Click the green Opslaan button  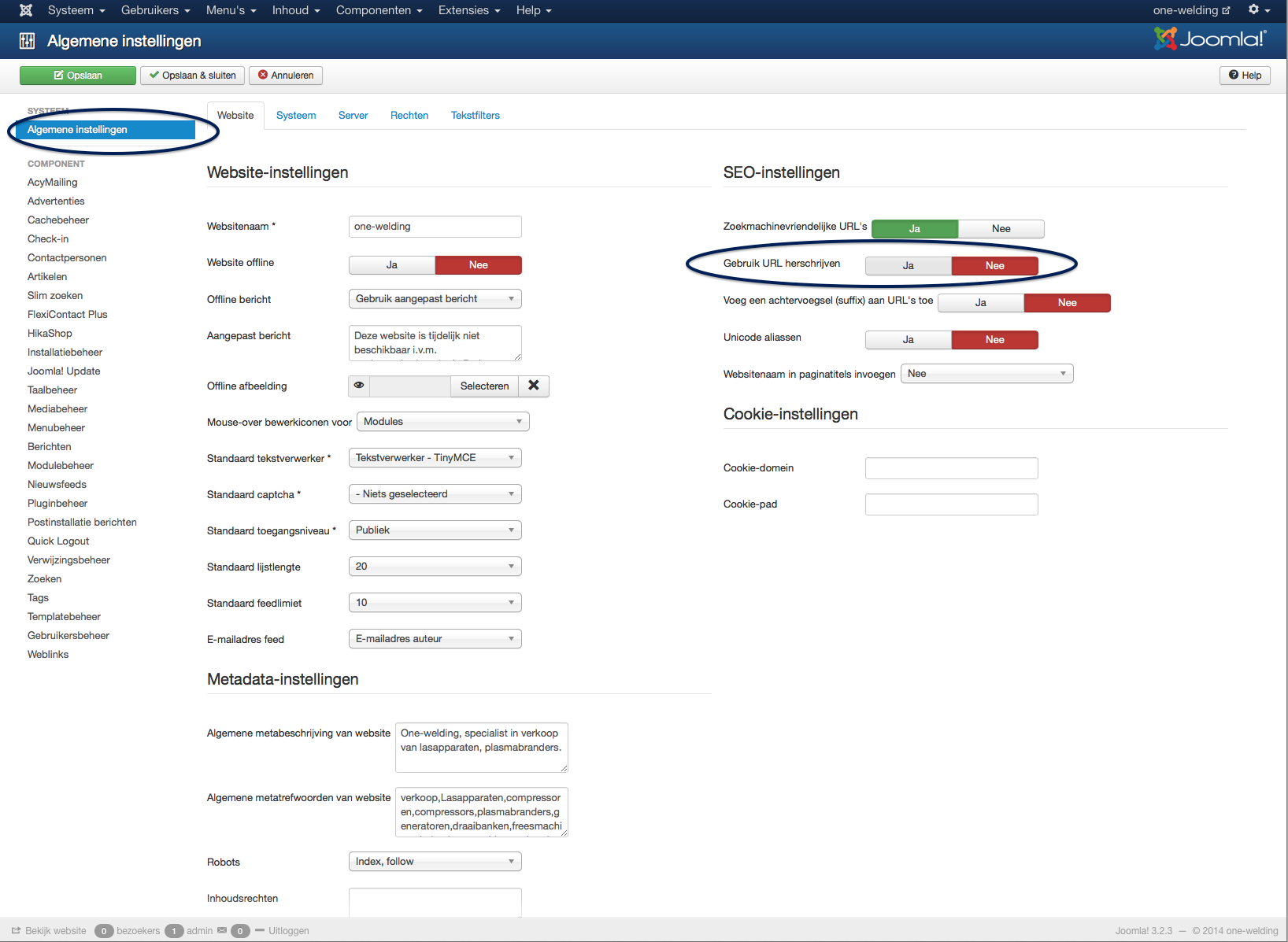click(x=78, y=76)
